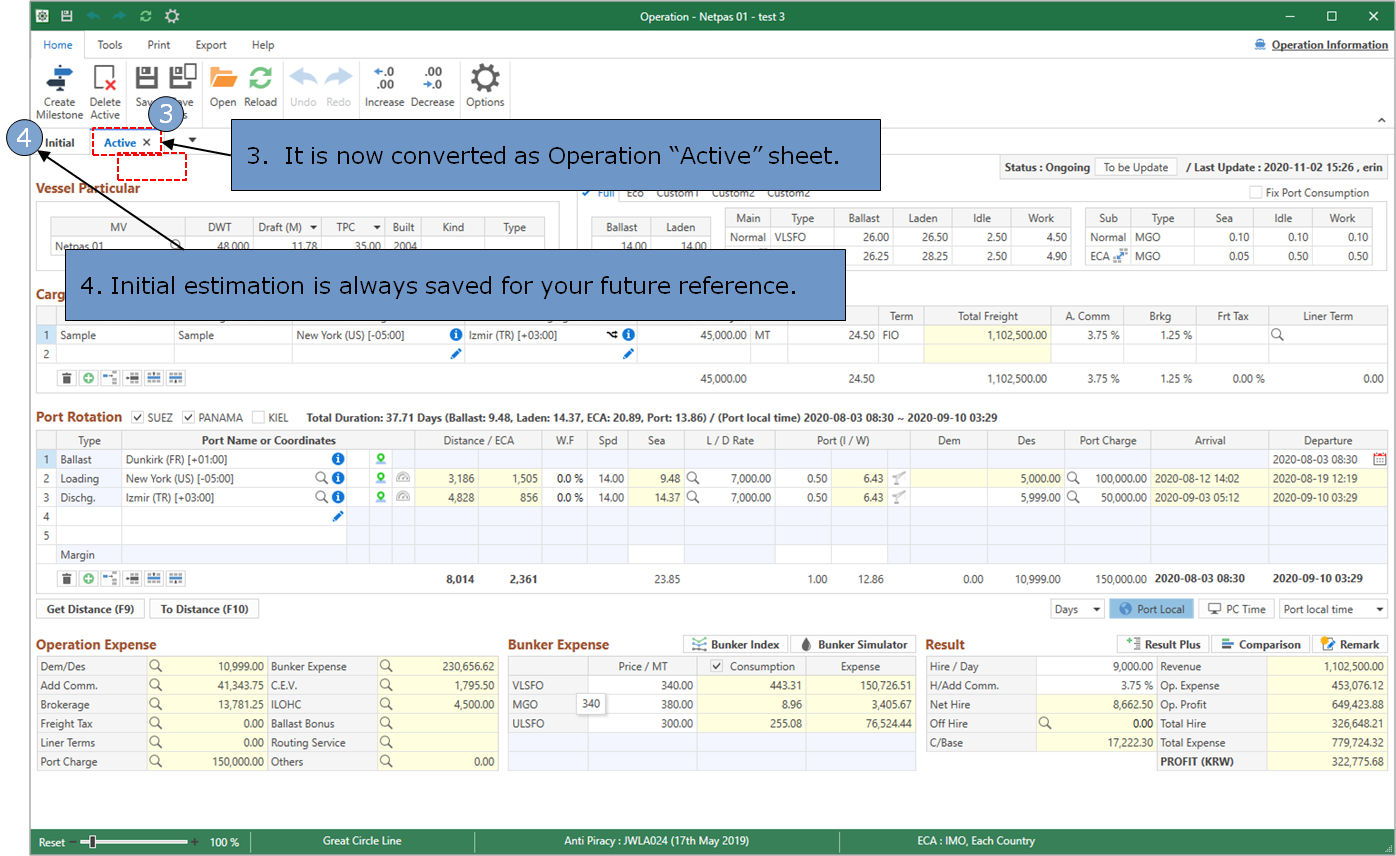1396x856 pixels.
Task: Click the green add-row icon under Port Rotation
Action: click(88, 578)
